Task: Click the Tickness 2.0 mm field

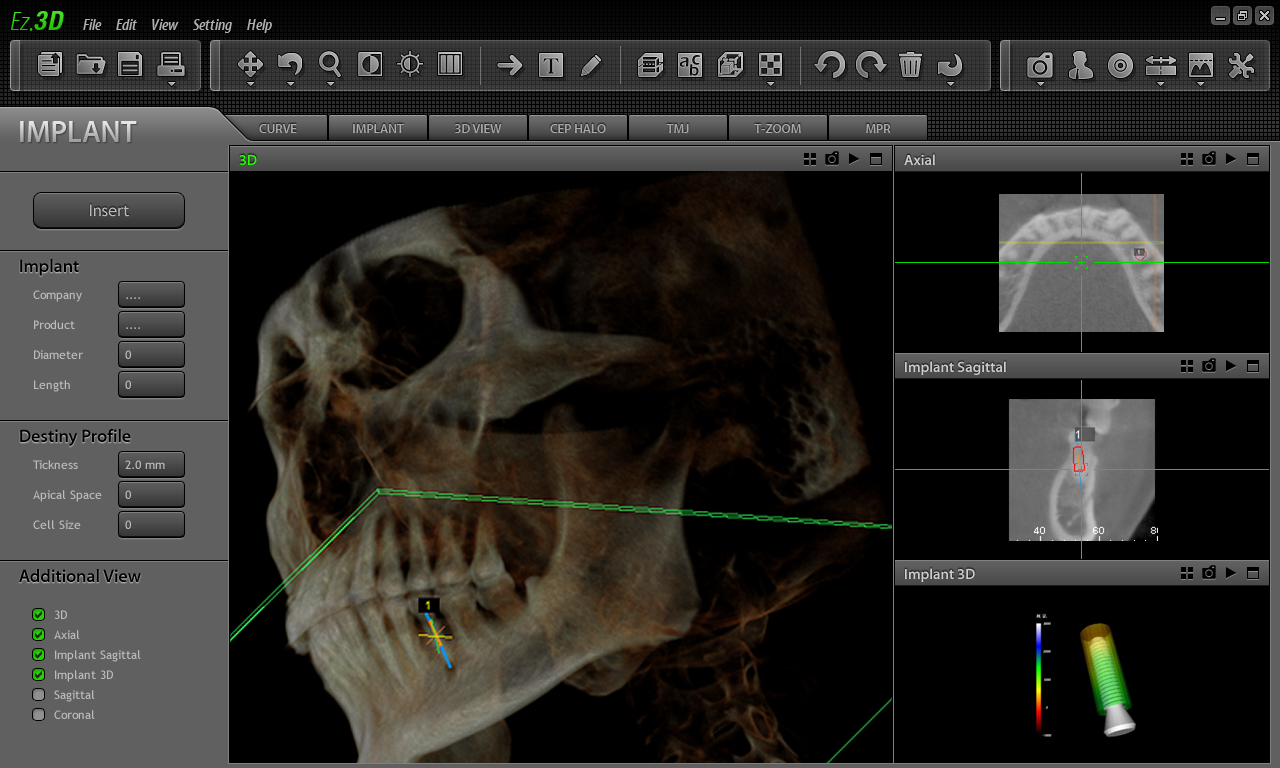Action: pos(151,465)
